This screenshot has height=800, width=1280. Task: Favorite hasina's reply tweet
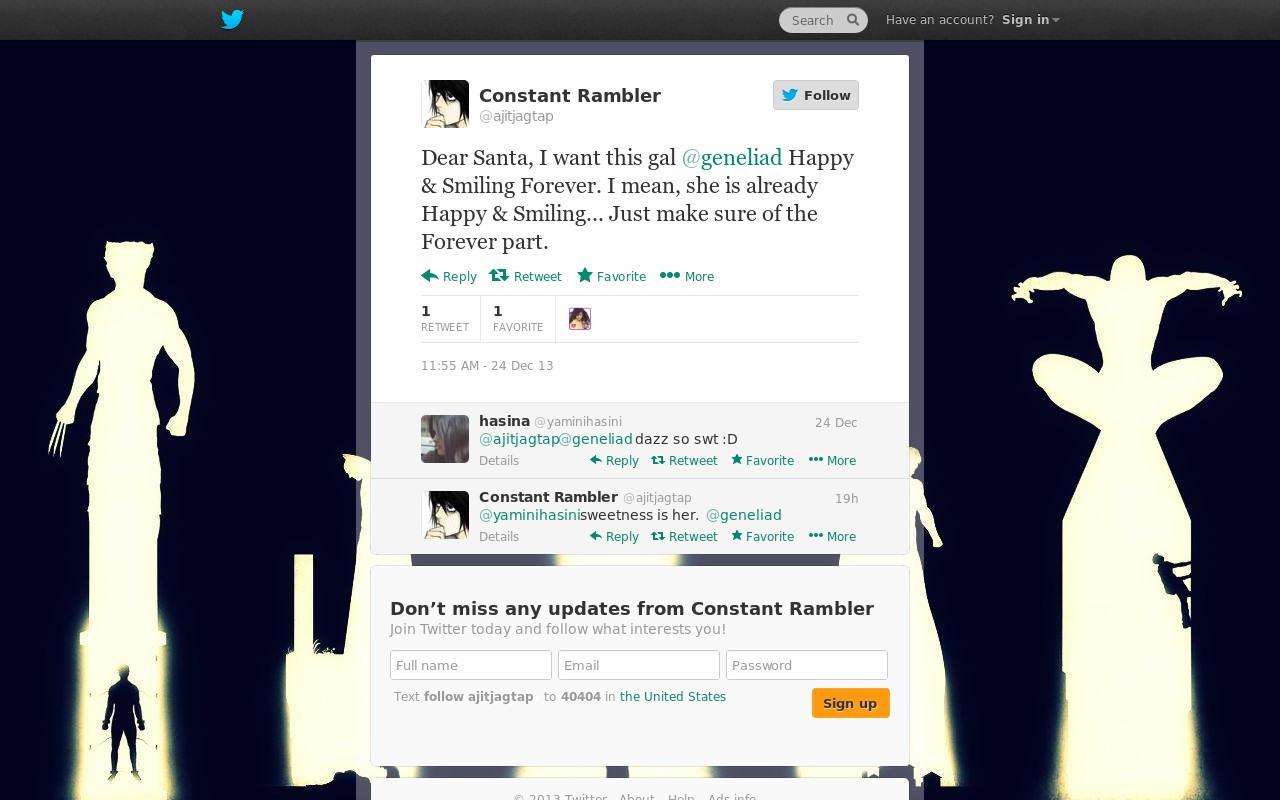(x=762, y=460)
